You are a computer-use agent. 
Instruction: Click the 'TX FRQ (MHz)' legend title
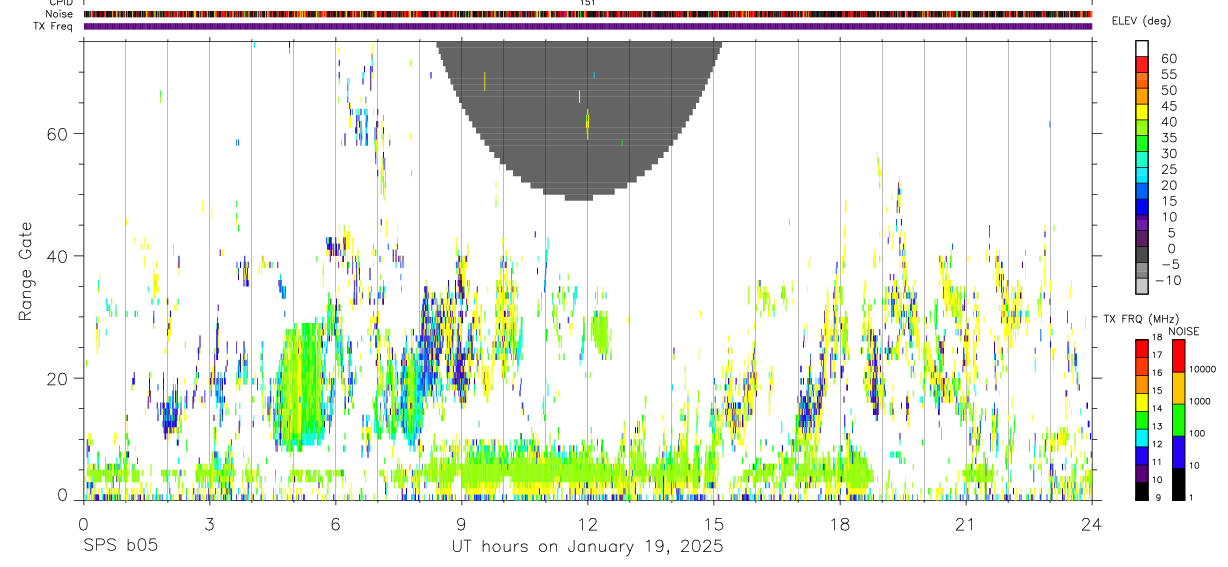(x=1141, y=318)
